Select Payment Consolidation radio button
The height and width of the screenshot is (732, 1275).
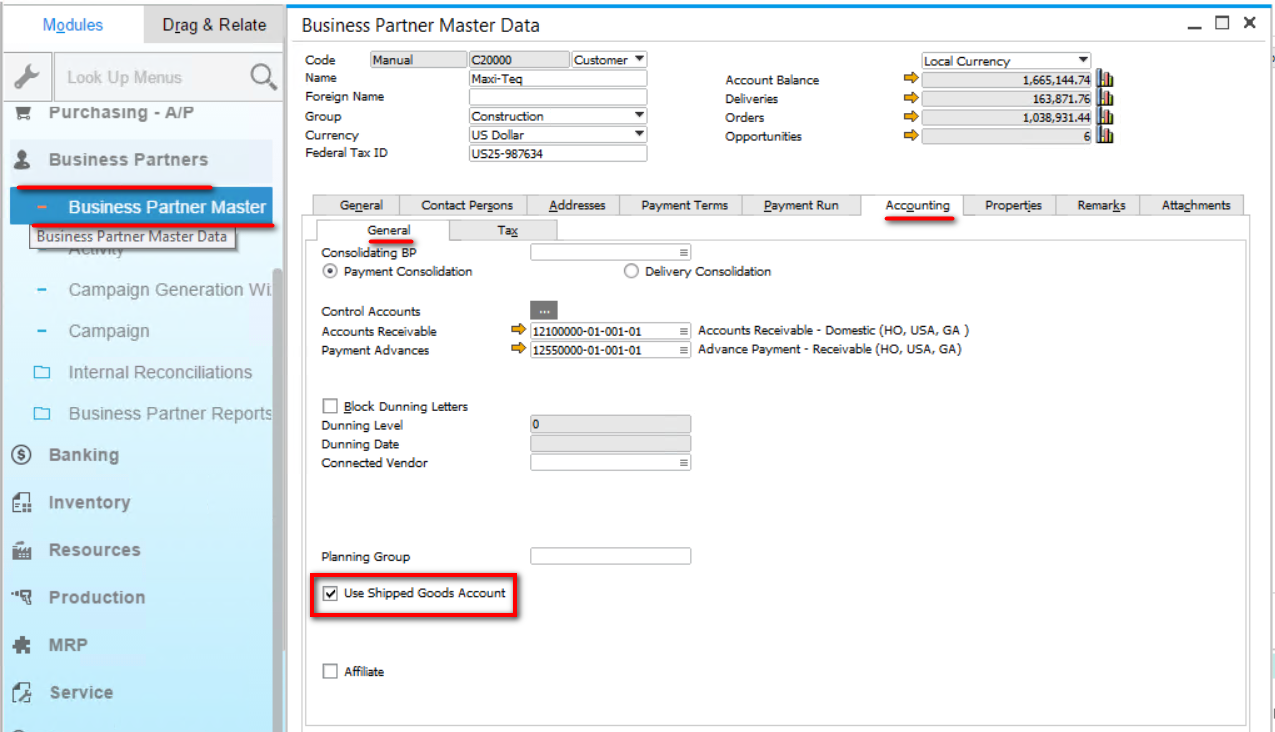(329, 271)
